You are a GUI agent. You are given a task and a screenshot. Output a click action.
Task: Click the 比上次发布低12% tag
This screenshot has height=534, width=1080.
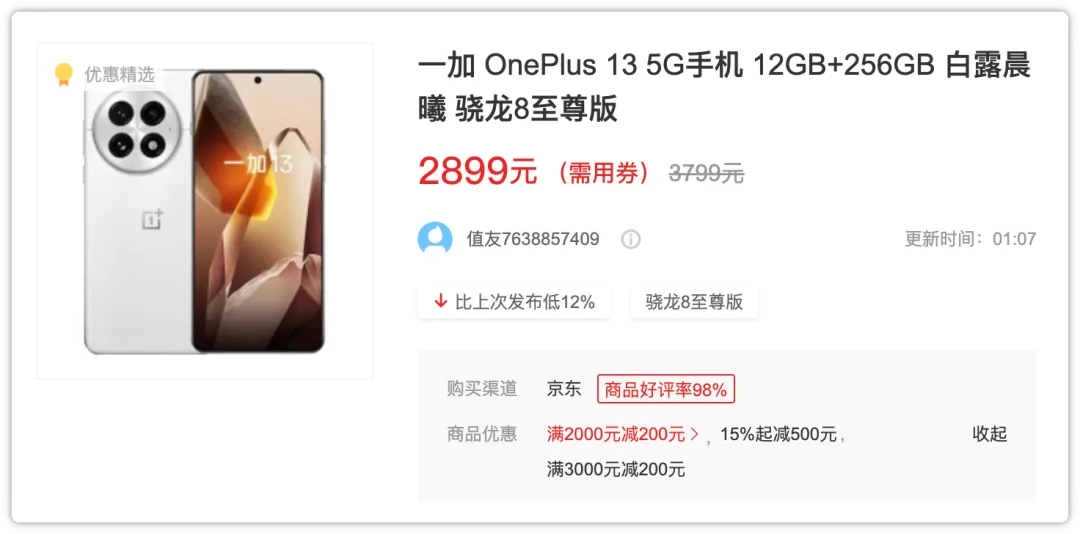click(514, 302)
